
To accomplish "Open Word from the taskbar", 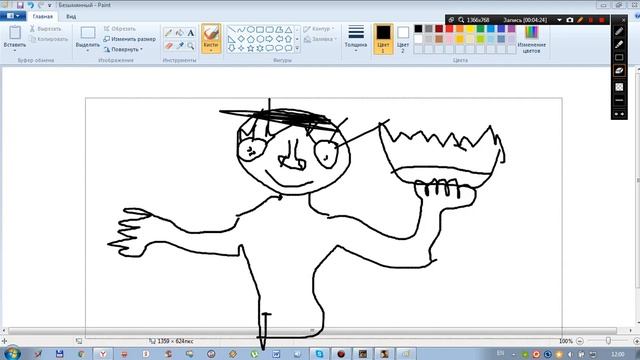I will (276, 354).
